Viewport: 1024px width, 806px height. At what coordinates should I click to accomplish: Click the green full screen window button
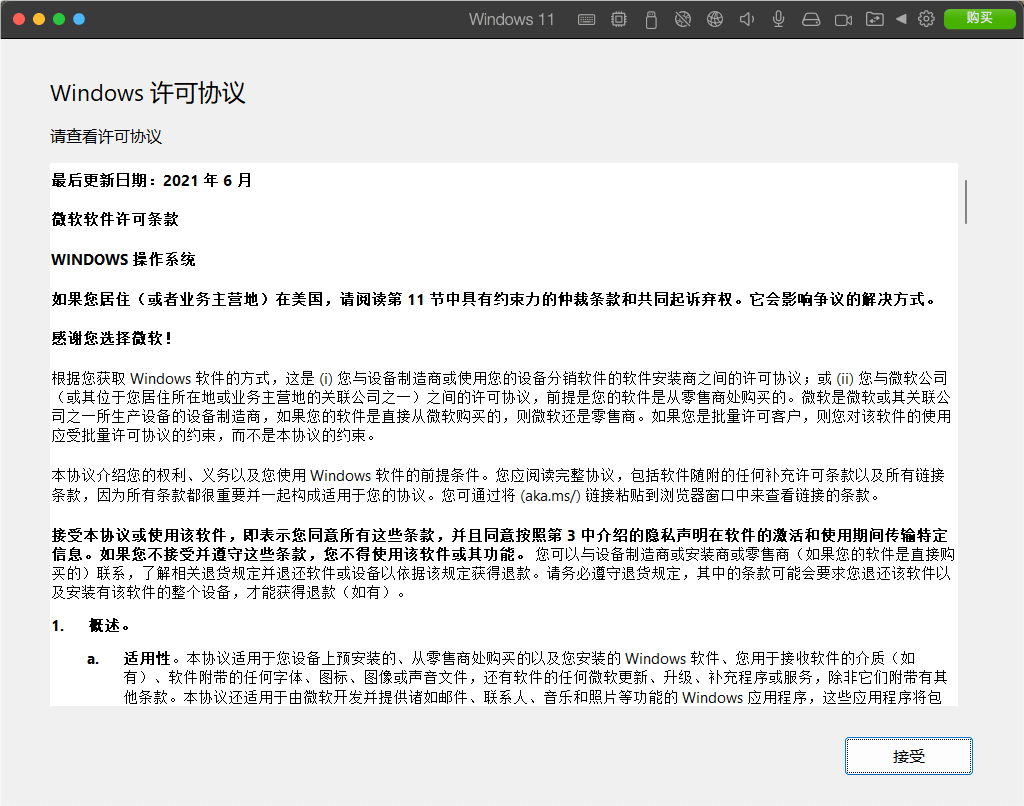click(x=59, y=19)
